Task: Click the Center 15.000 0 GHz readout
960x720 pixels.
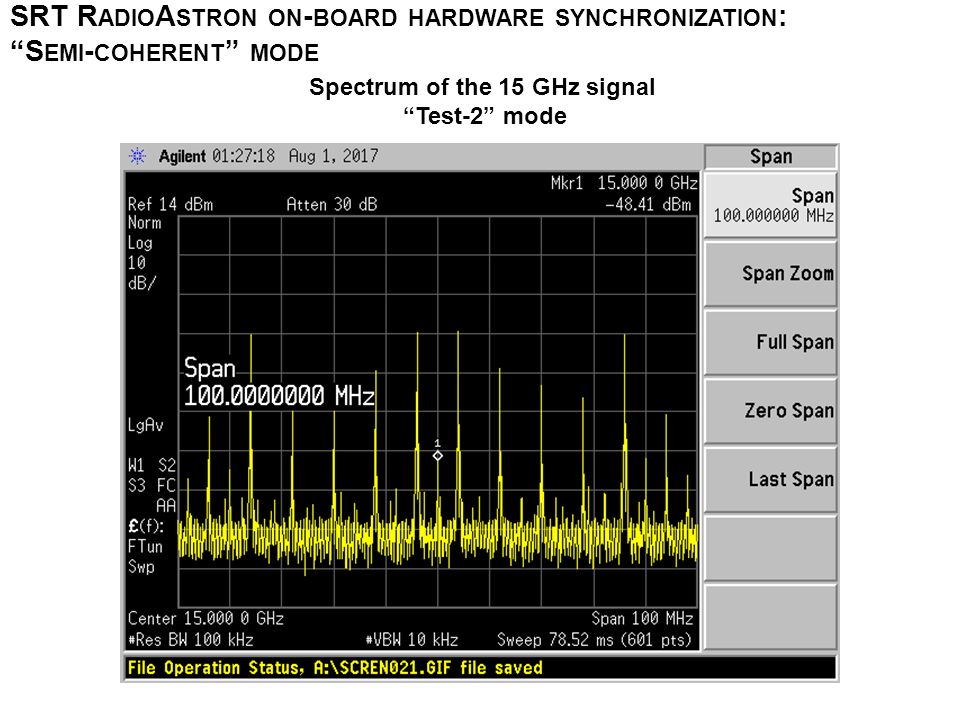Action: (x=206, y=618)
